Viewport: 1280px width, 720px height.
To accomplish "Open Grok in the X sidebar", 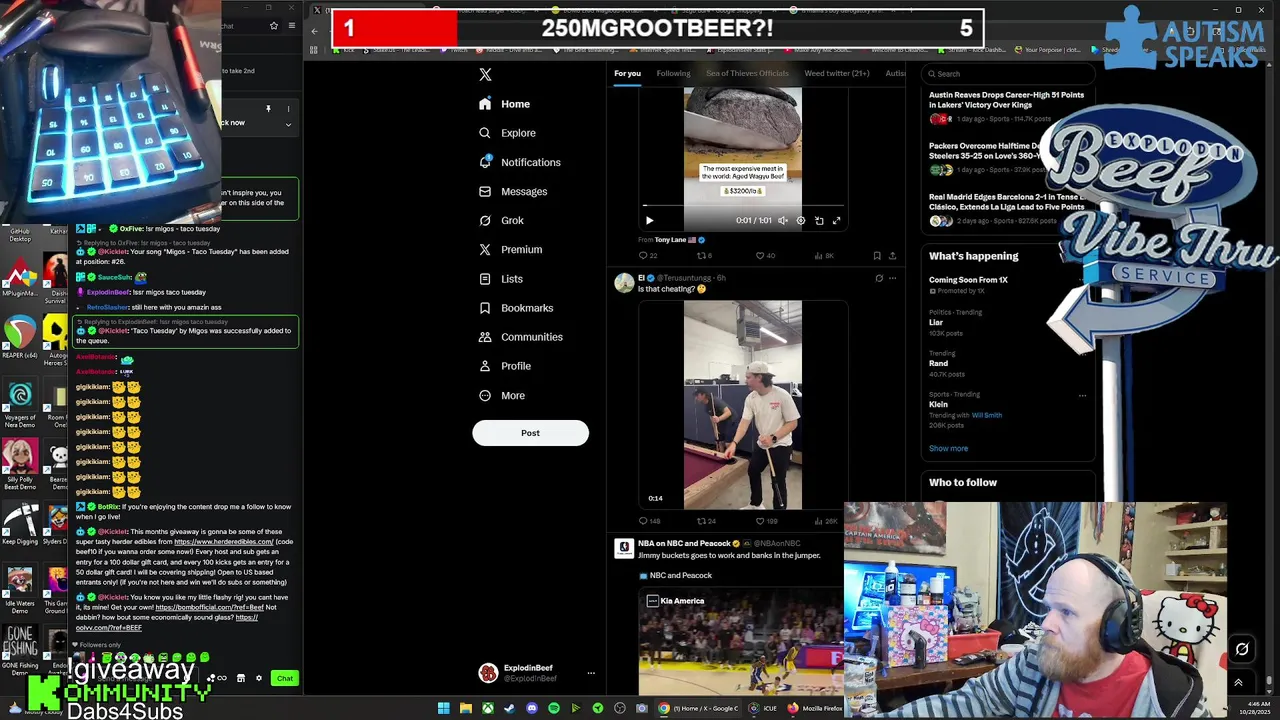I will click(x=501, y=220).
